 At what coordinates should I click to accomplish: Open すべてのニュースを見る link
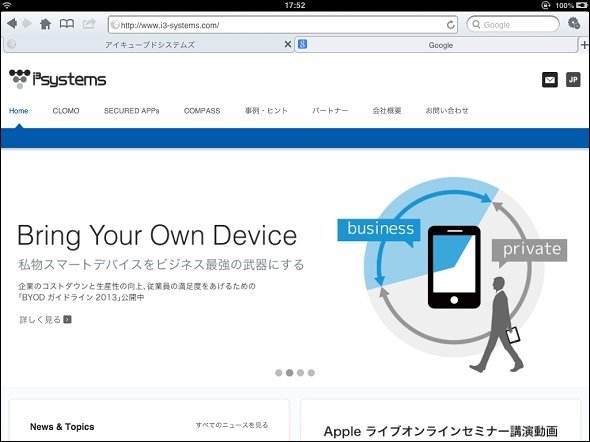pos(232,425)
